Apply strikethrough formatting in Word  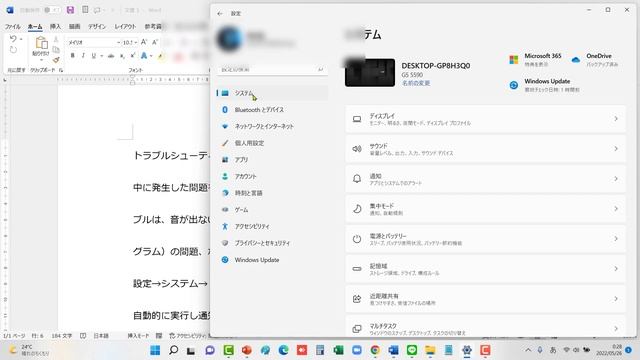tap(111, 56)
